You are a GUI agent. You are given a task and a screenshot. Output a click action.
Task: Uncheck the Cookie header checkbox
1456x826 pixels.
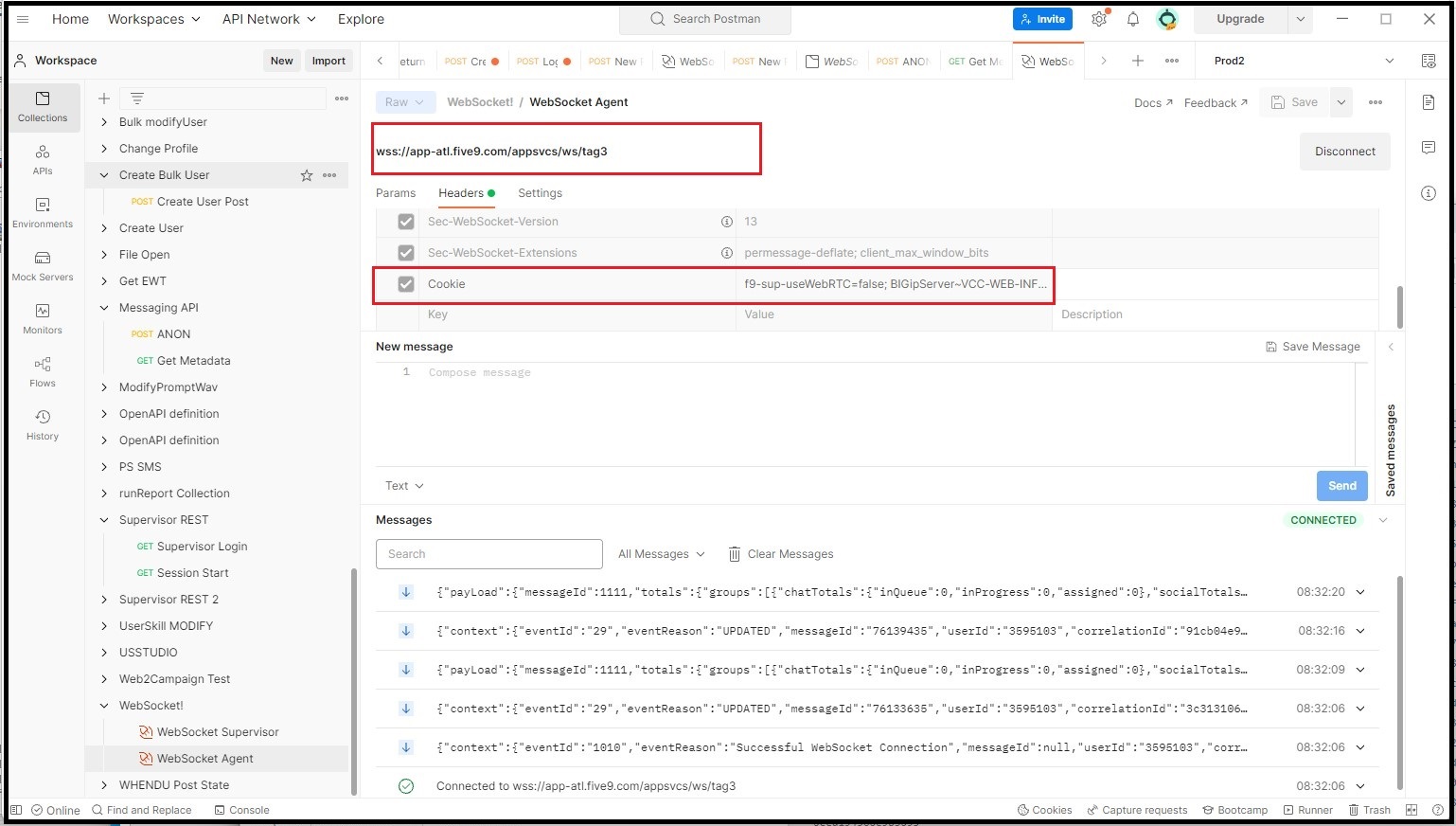406,284
